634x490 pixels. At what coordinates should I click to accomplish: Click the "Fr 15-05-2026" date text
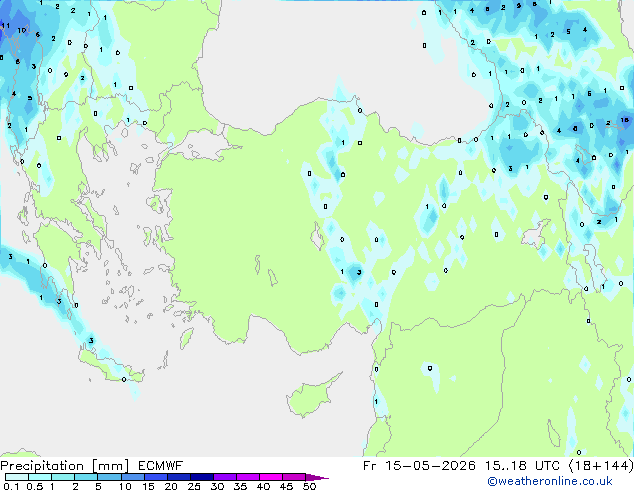(419, 466)
